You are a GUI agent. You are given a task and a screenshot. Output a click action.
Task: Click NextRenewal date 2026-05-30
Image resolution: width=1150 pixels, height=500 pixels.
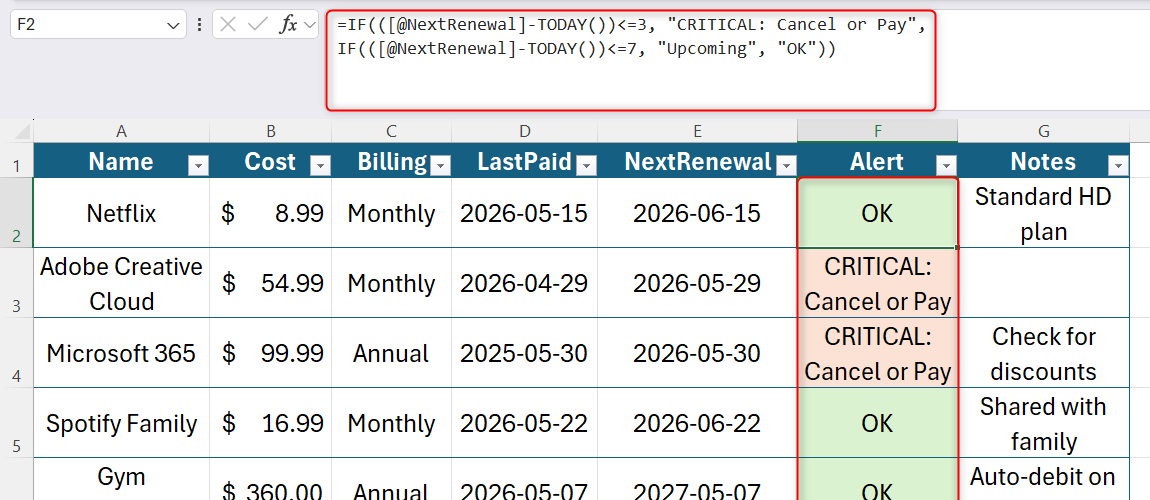[x=697, y=353]
